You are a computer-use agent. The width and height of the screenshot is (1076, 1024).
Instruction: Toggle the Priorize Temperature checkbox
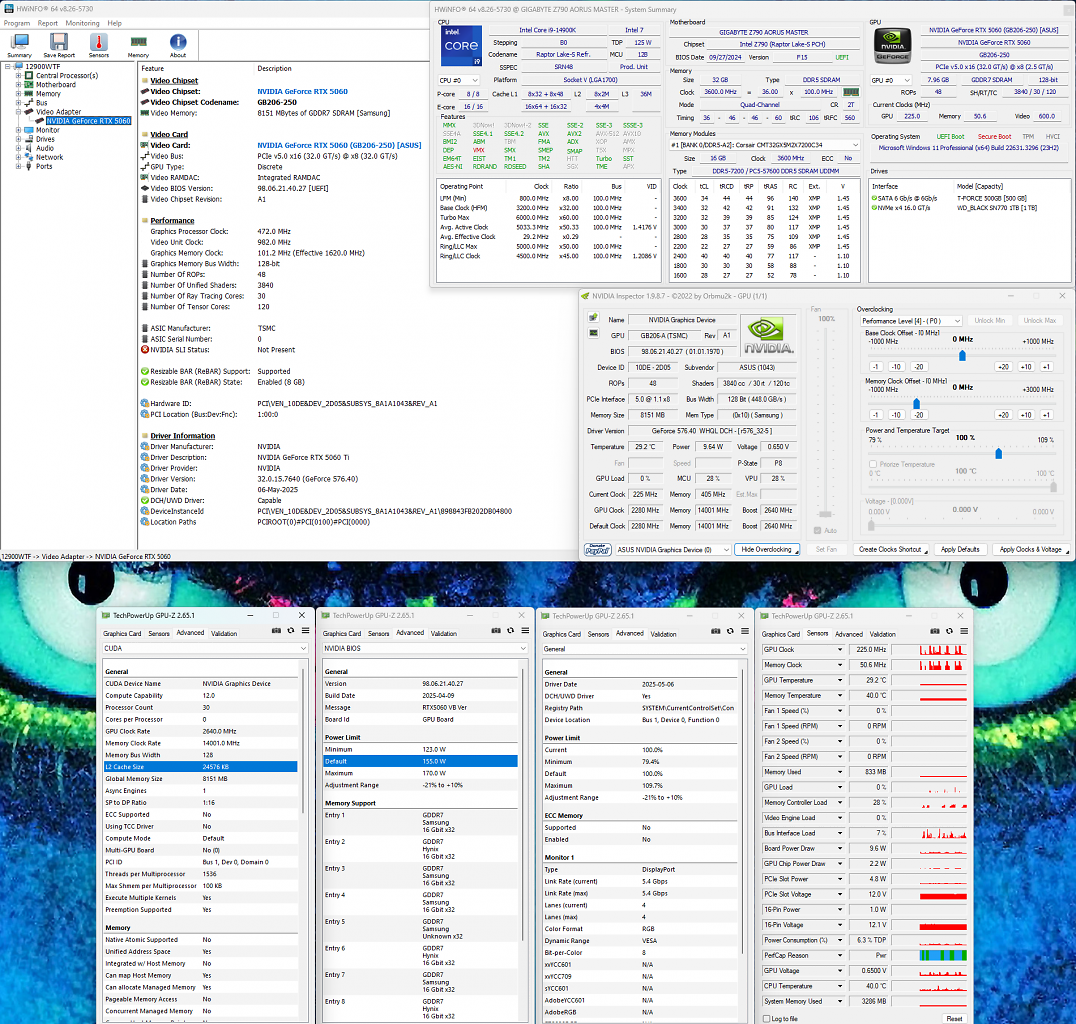pos(873,465)
